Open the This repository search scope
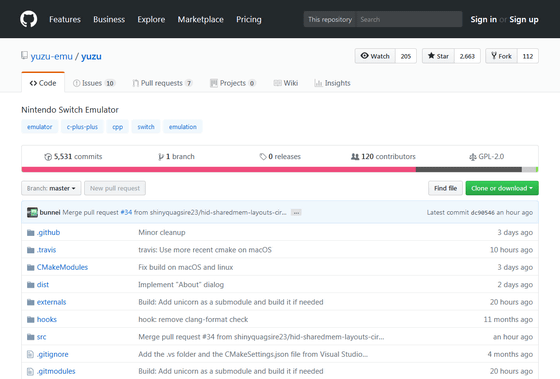Image resolution: width=560 pixels, height=379 pixels. point(330,19)
